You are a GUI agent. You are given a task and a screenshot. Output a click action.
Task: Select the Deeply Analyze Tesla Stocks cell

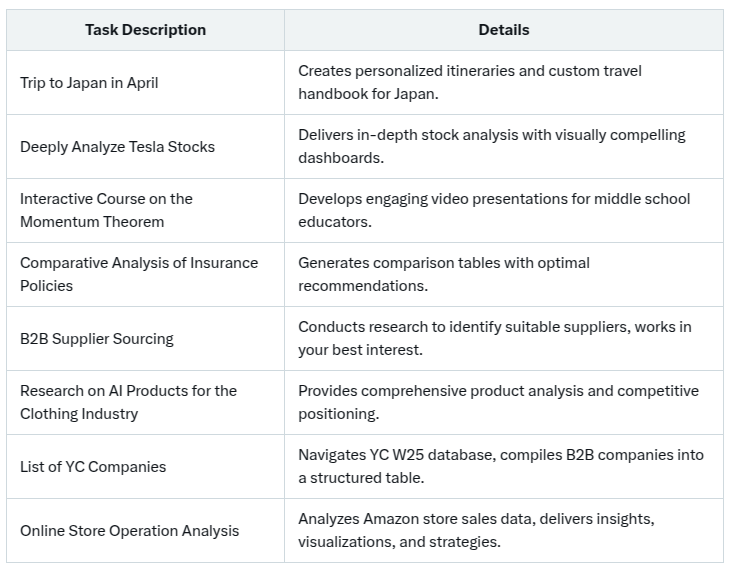click(x=145, y=147)
